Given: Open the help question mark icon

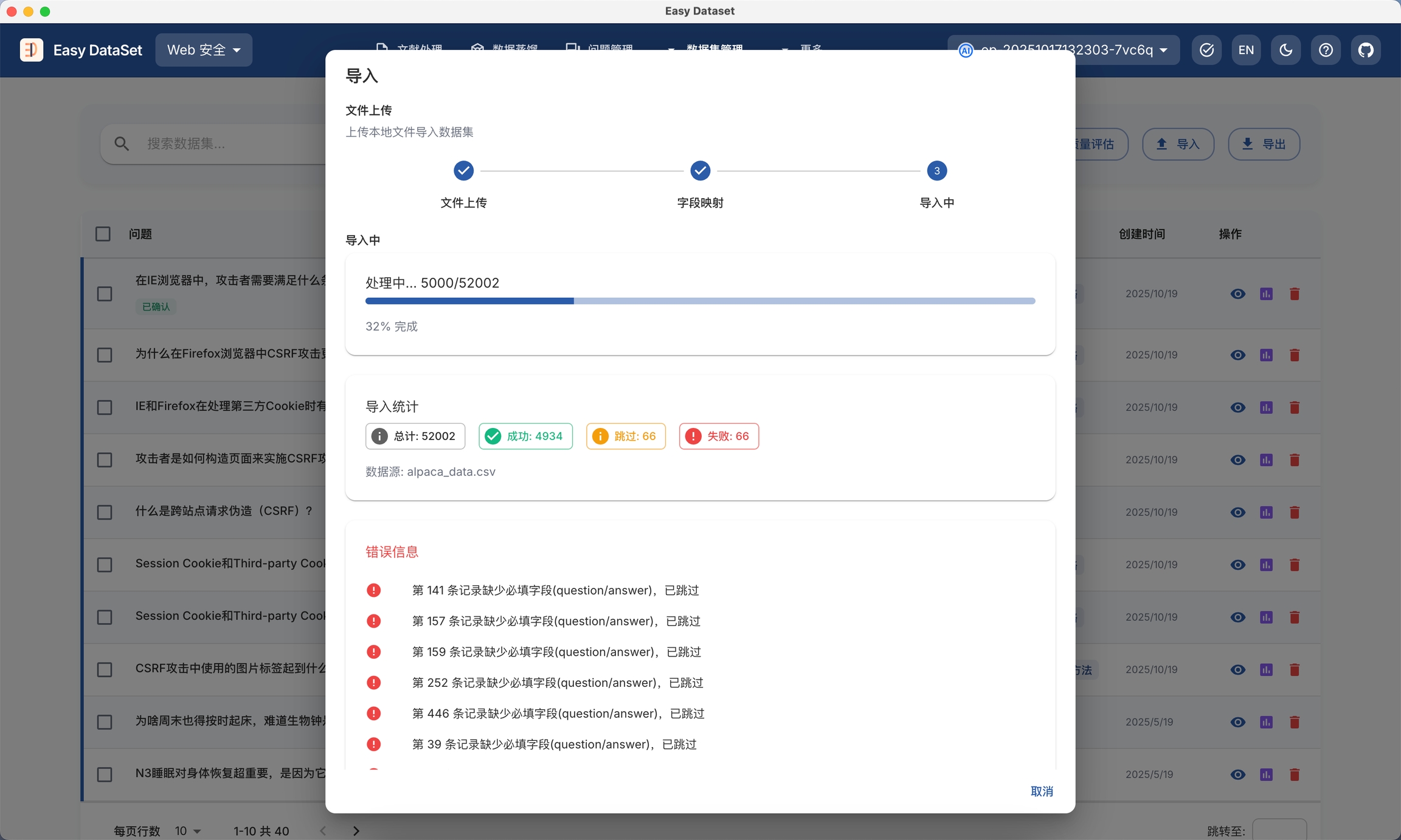Looking at the screenshot, I should pos(1326,50).
